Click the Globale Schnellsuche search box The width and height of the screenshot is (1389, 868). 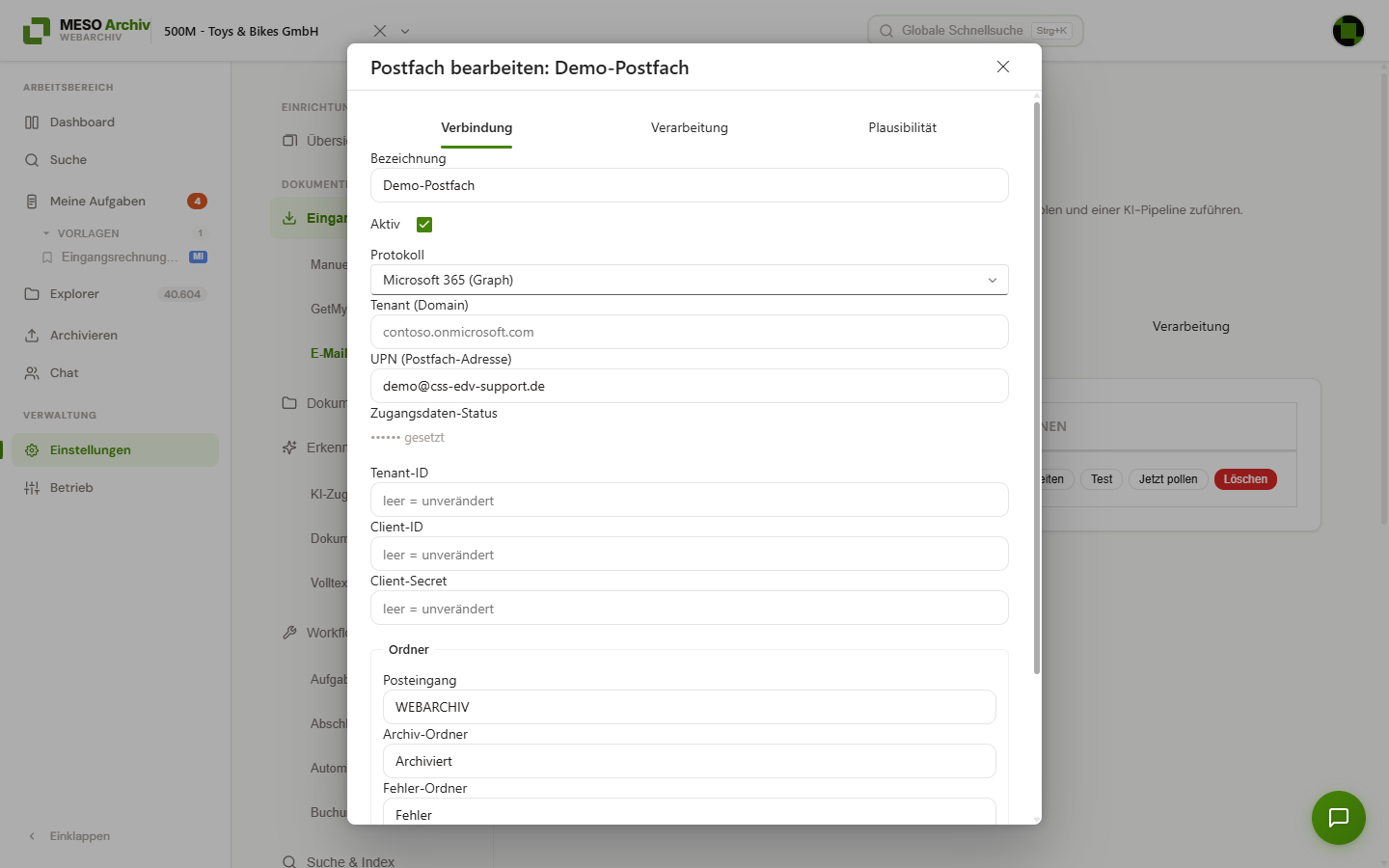coord(975,31)
